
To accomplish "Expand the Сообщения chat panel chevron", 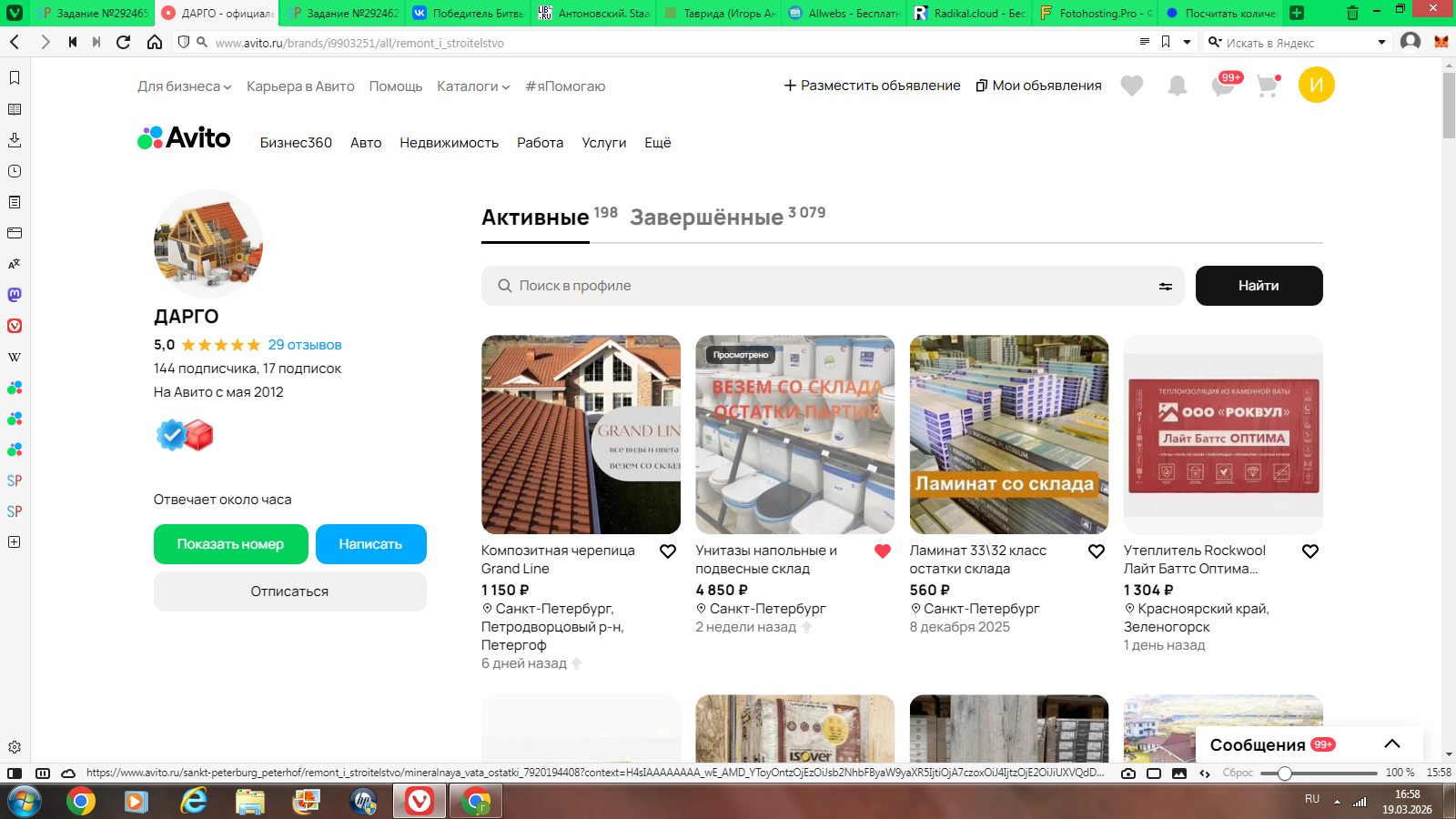I will click(x=1392, y=744).
